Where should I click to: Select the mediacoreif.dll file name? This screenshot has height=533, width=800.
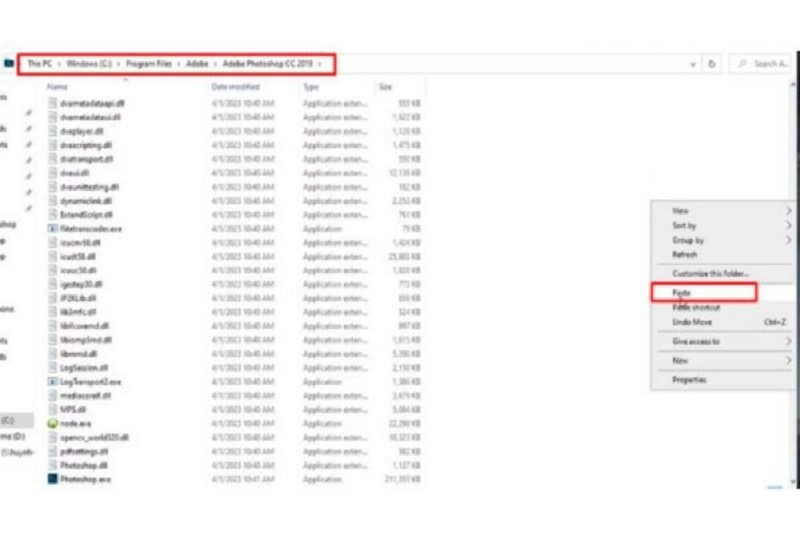pos(86,396)
